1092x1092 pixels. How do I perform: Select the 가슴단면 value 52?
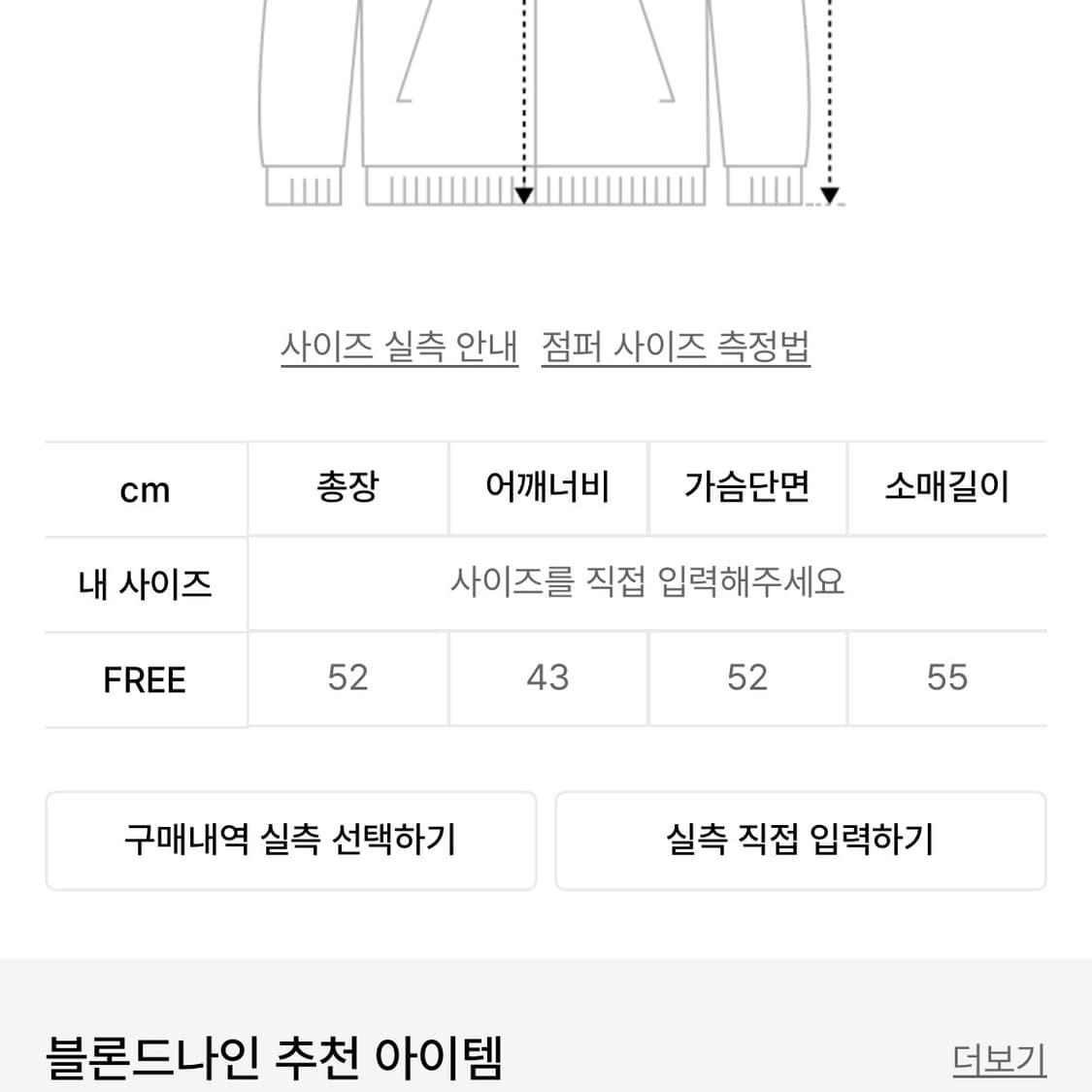747,679
